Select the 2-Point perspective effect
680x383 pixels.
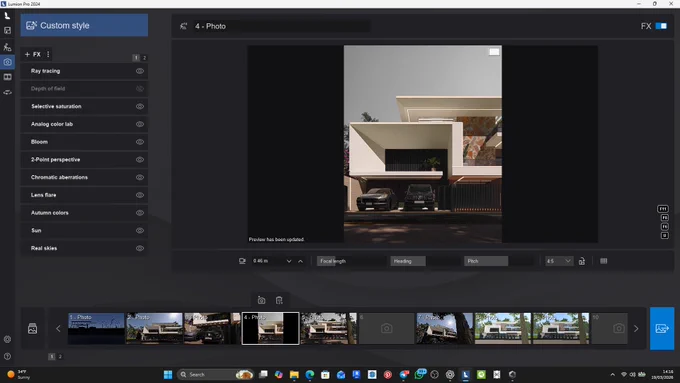pos(84,160)
